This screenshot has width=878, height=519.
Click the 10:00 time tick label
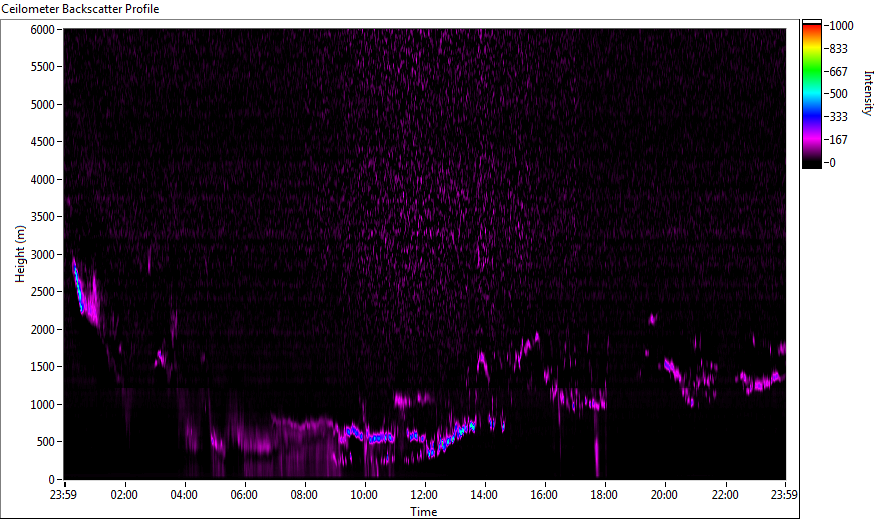364,495
